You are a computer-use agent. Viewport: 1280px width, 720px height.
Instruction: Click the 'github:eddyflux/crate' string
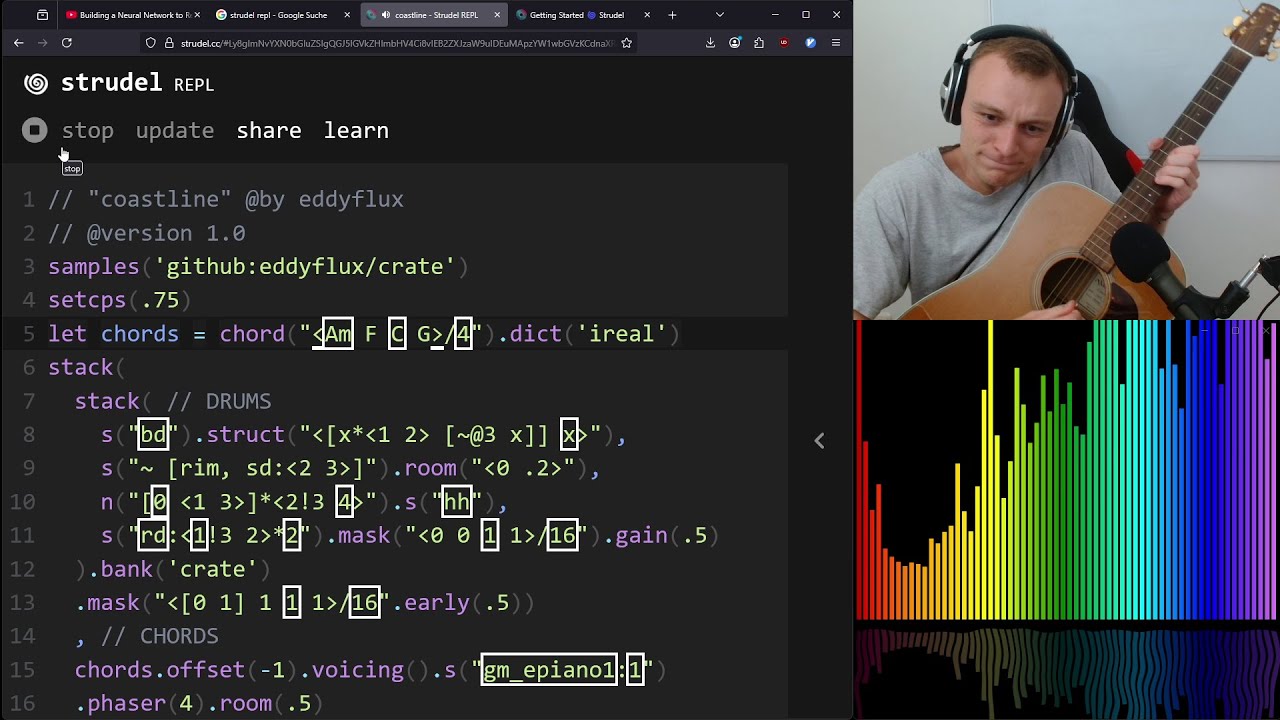pyautogui.click(x=305, y=267)
